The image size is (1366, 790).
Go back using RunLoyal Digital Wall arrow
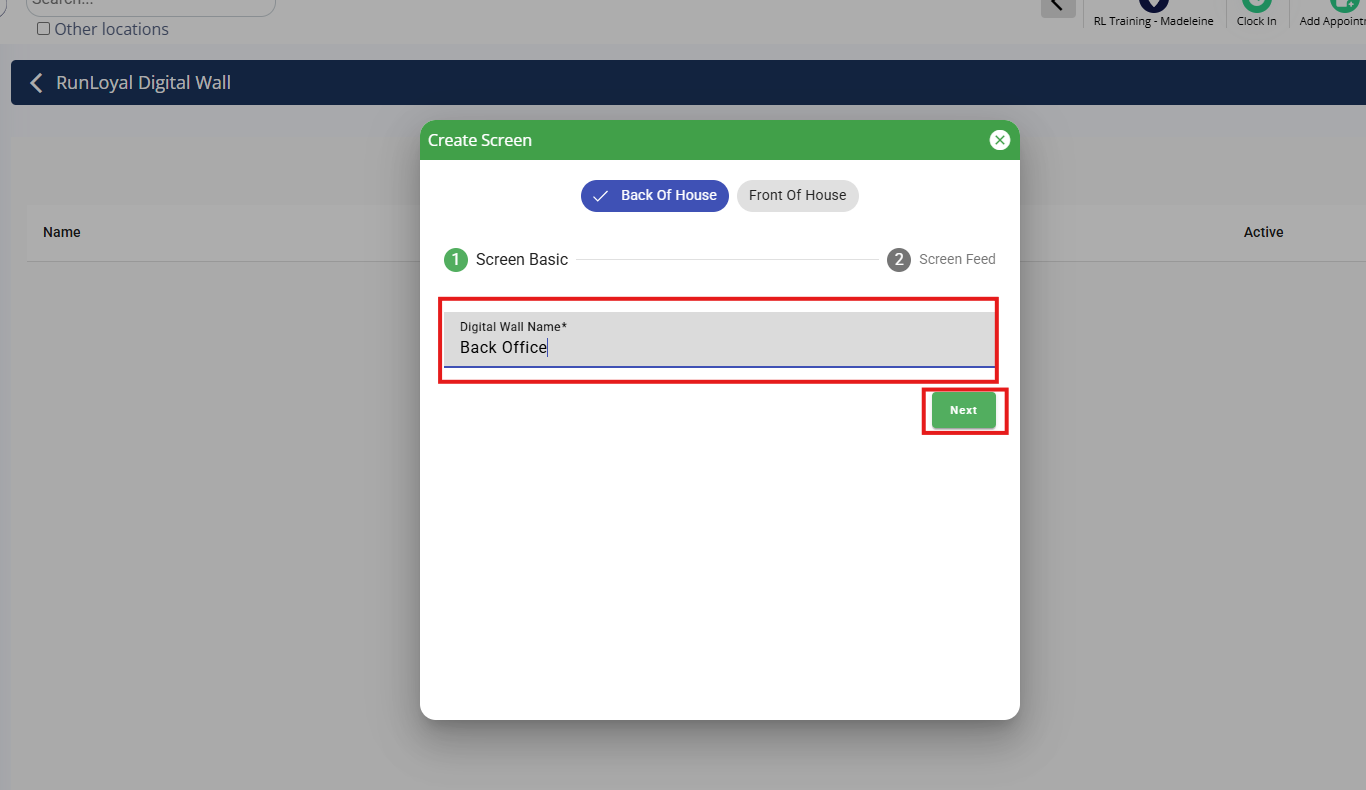(36, 83)
